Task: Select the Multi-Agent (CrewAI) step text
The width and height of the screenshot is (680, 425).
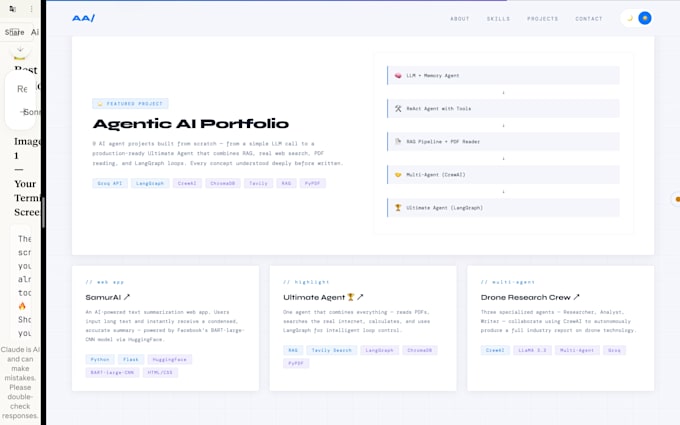Action: tap(435, 175)
